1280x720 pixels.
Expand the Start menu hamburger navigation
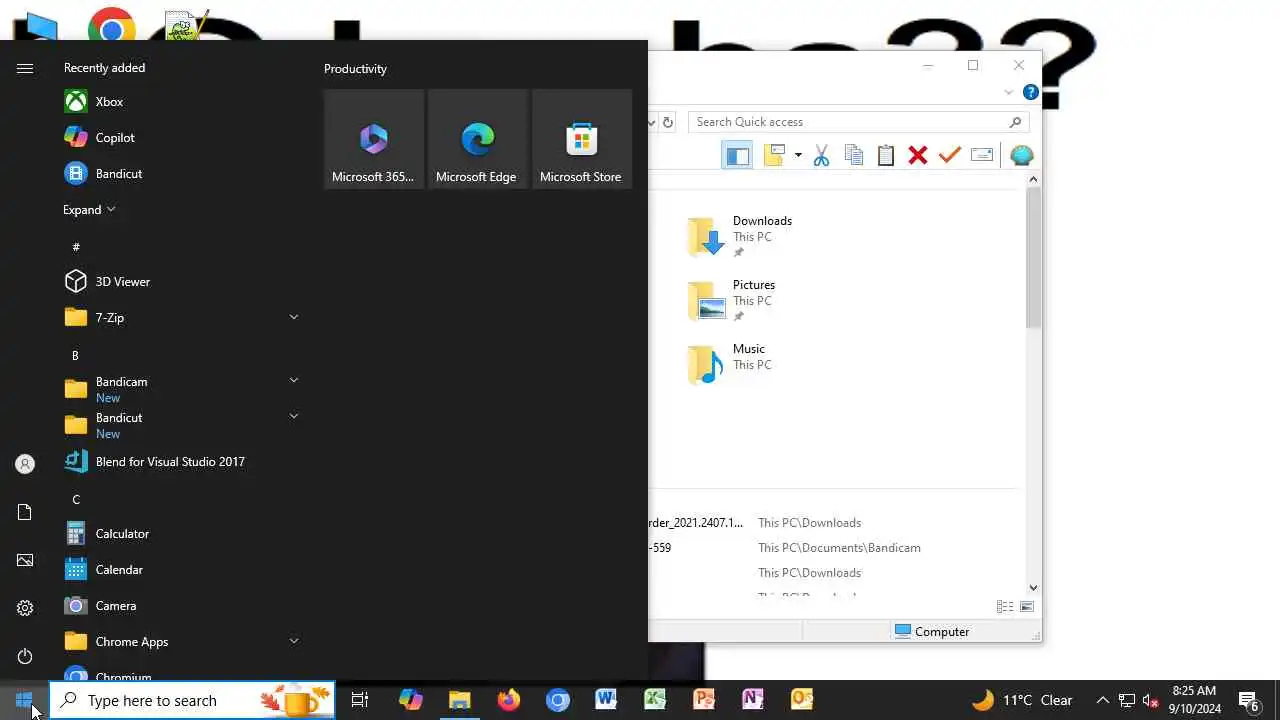pyautogui.click(x=25, y=68)
